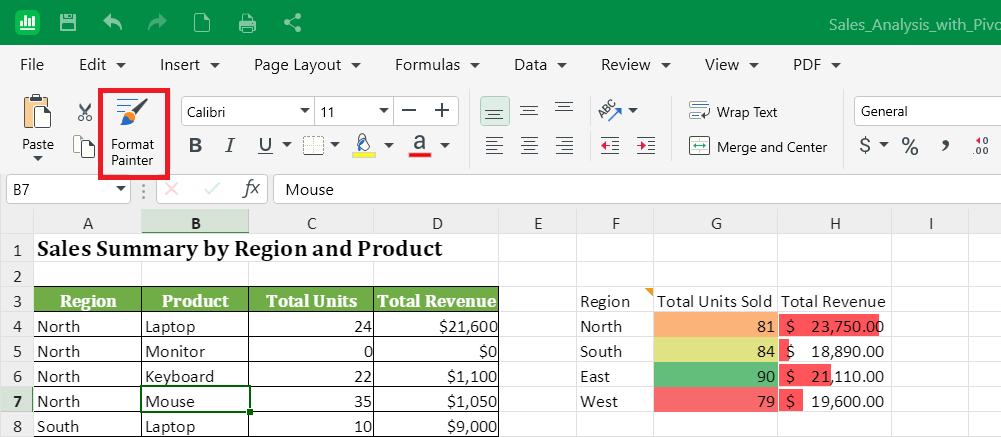Open the Page Layout menu
Image resolution: width=1001 pixels, height=437 pixels.
307,64
